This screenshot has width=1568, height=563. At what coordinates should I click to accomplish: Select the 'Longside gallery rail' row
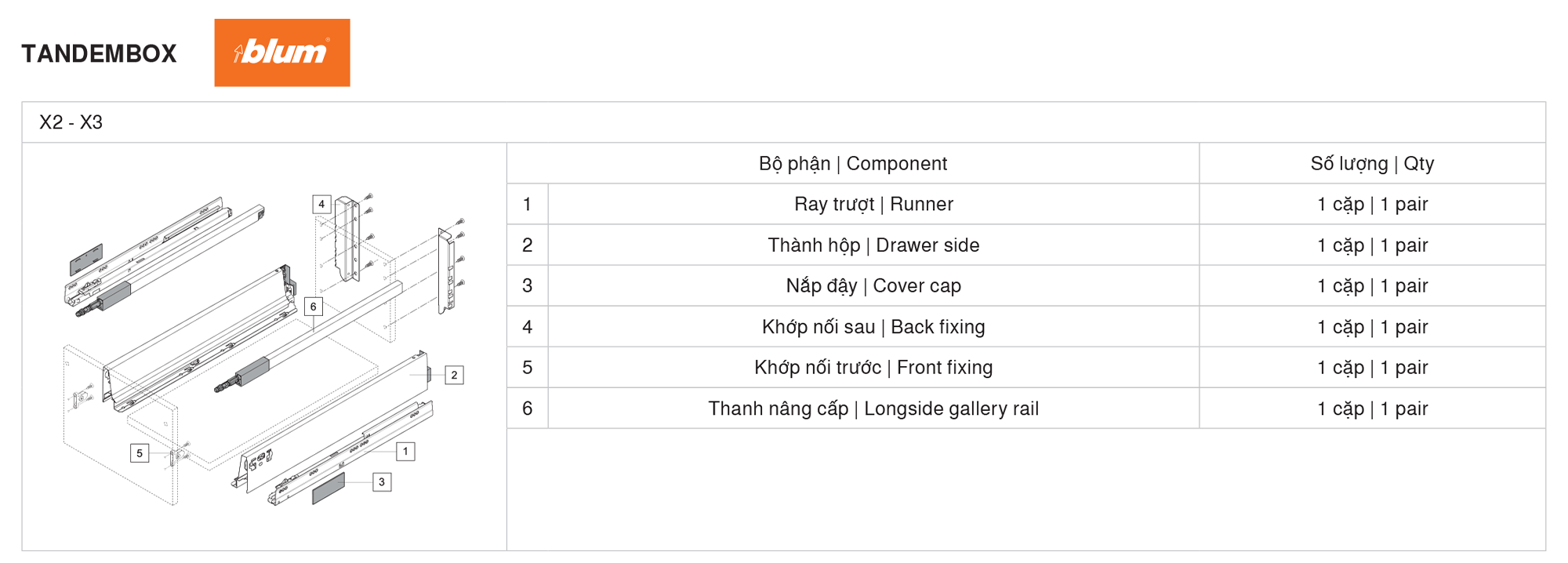click(1026, 408)
